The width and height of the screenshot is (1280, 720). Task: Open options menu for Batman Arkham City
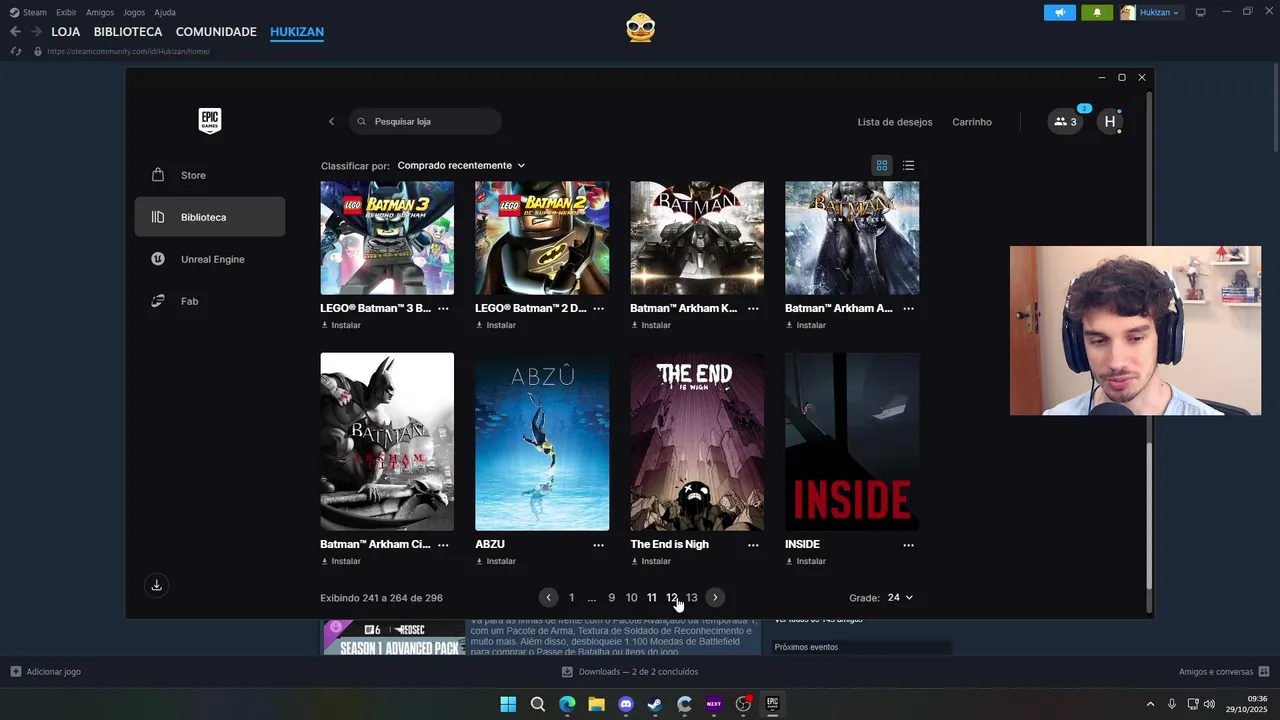coord(443,545)
